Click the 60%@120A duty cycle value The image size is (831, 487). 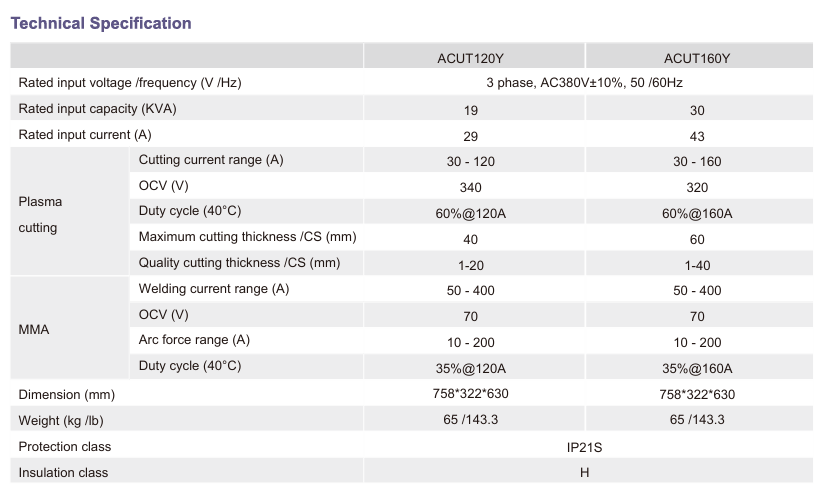click(470, 213)
